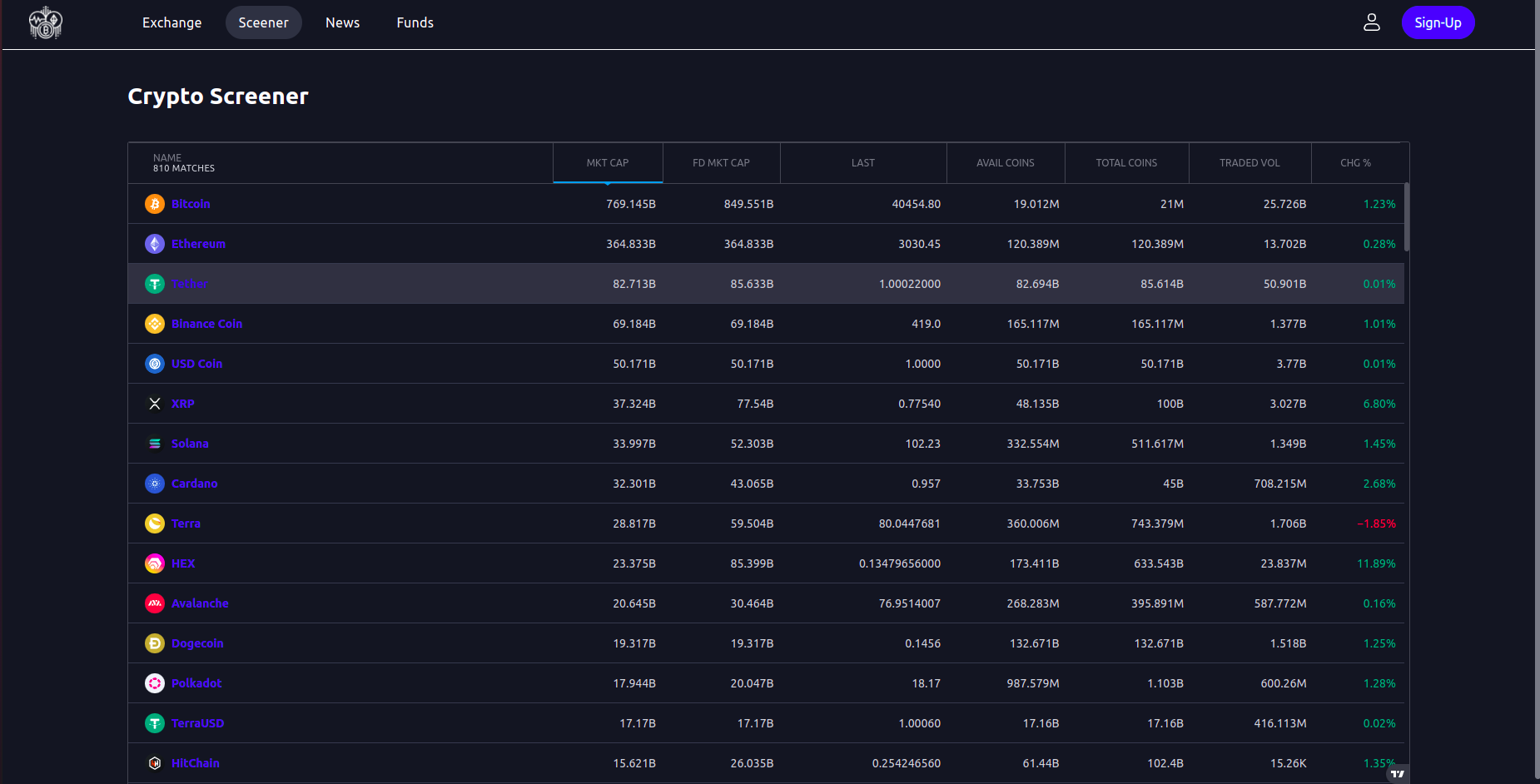Click the TradingView logo badge
Image resolution: width=1540 pixels, height=784 pixels.
pos(1398,774)
